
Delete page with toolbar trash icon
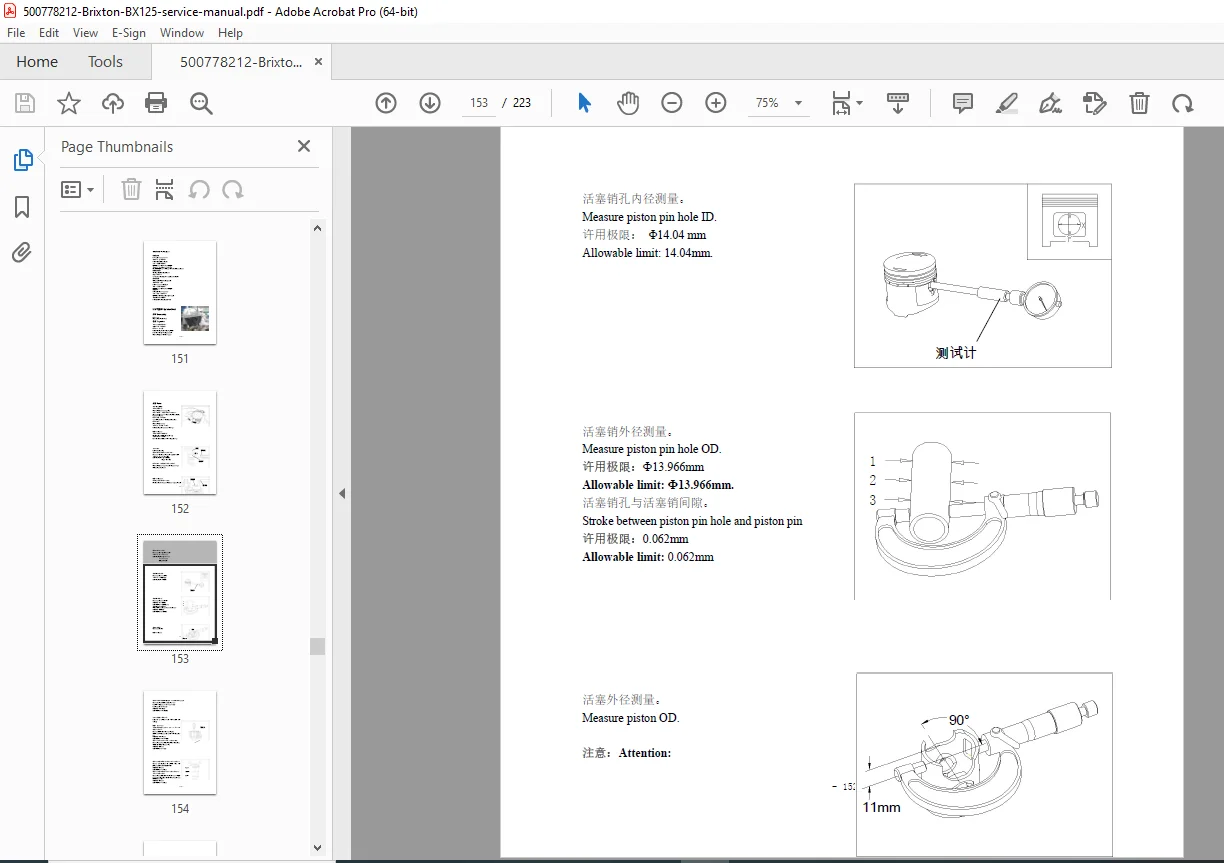pyautogui.click(x=1139, y=103)
